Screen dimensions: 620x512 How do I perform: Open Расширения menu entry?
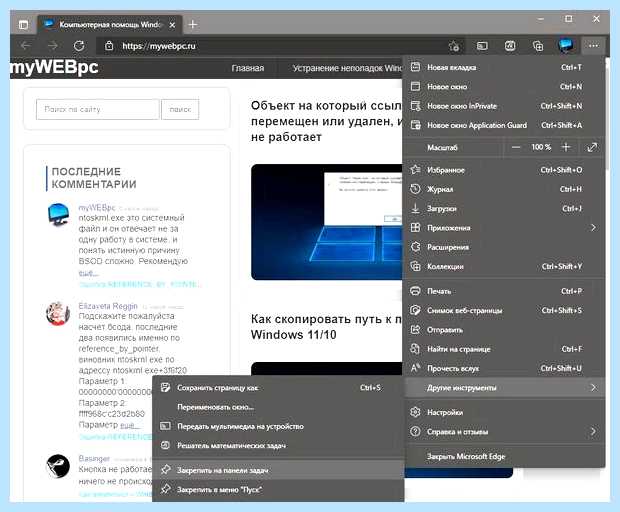pyautogui.click(x=503, y=247)
